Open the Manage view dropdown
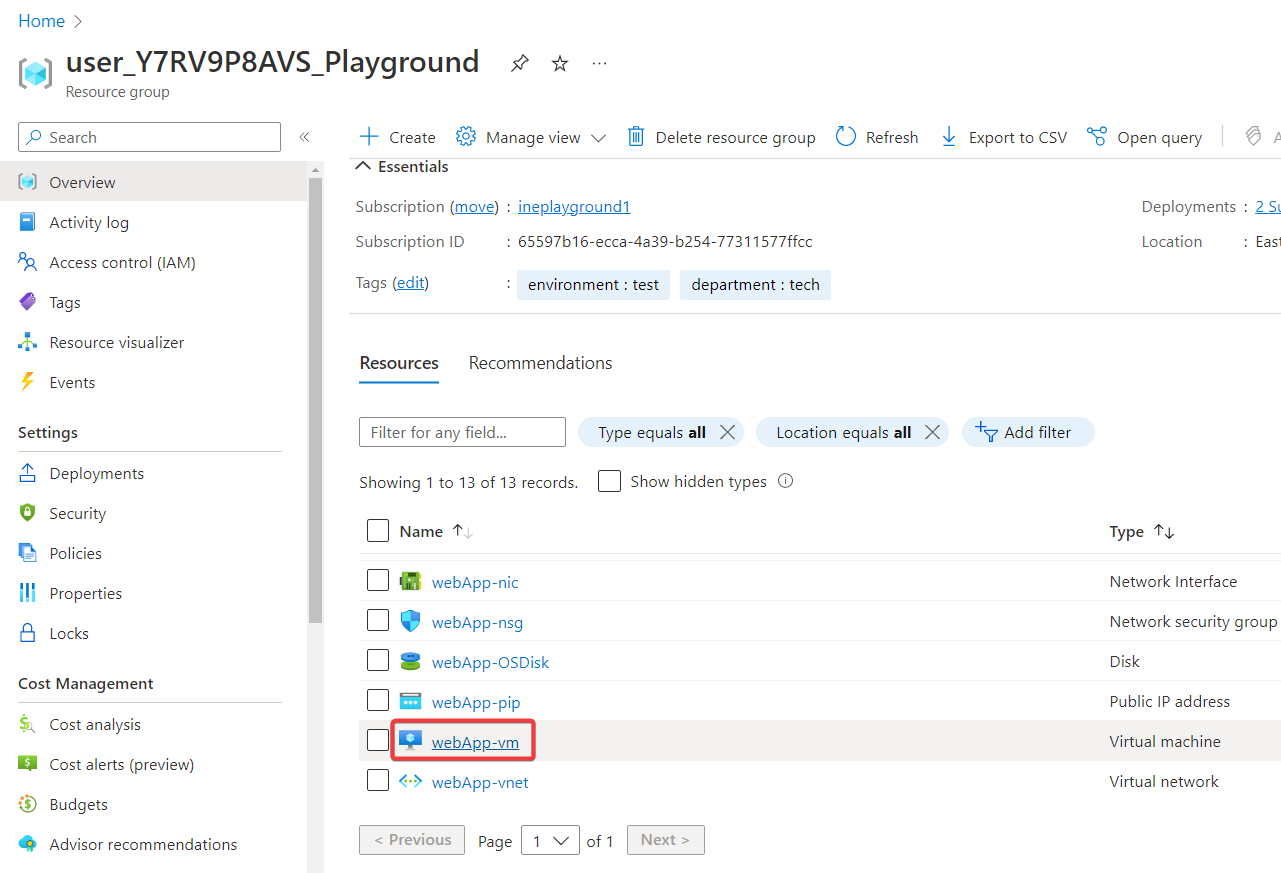The image size is (1281, 873). point(532,137)
